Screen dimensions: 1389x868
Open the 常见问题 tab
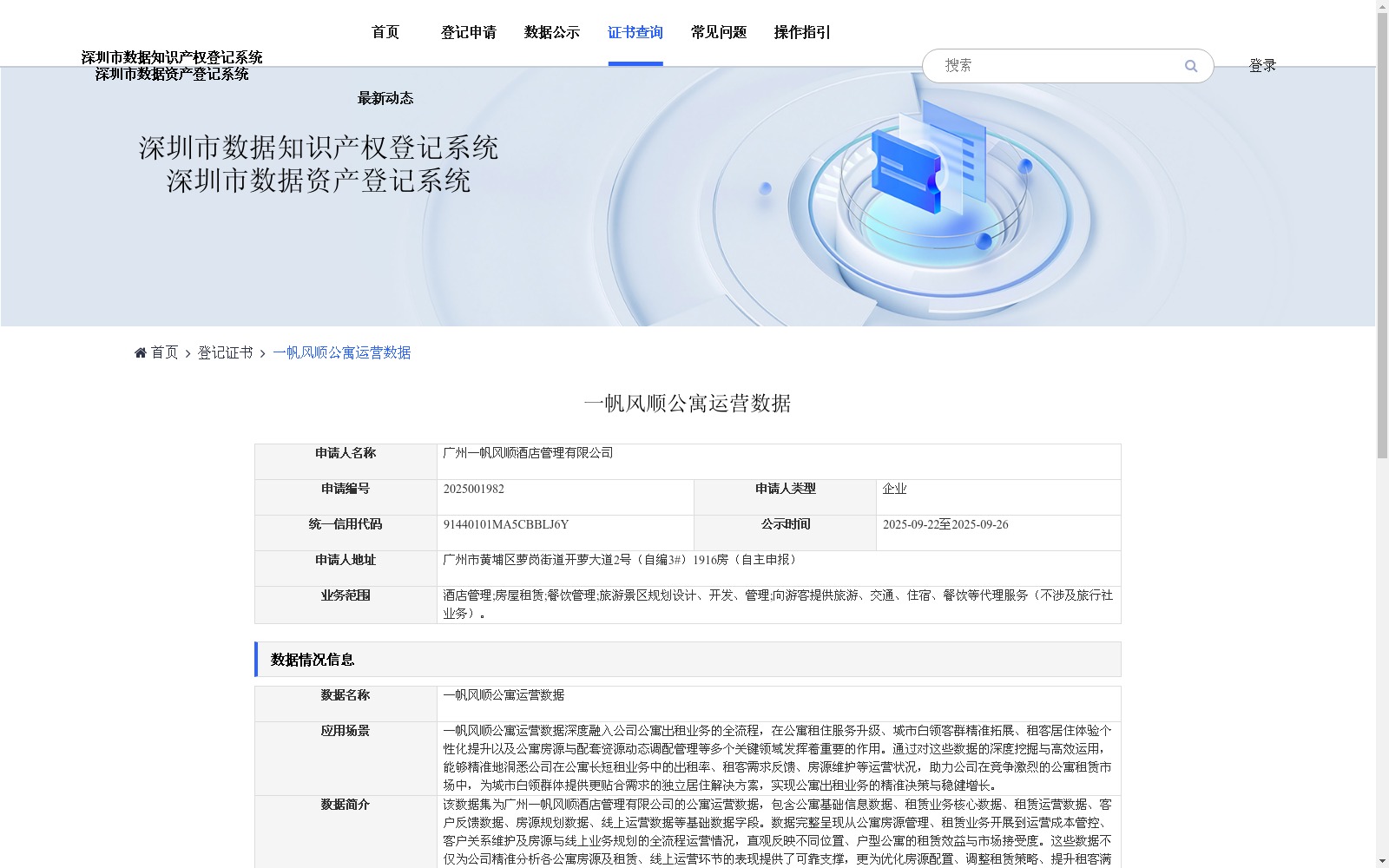(x=718, y=32)
